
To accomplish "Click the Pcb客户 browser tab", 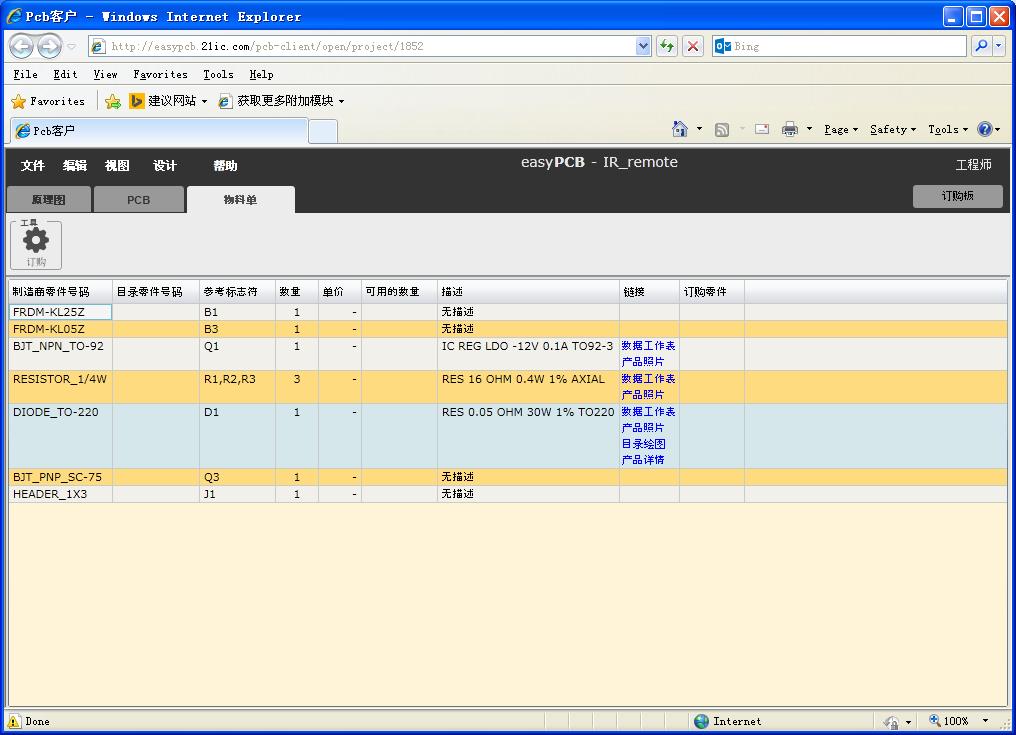I will pos(159,131).
